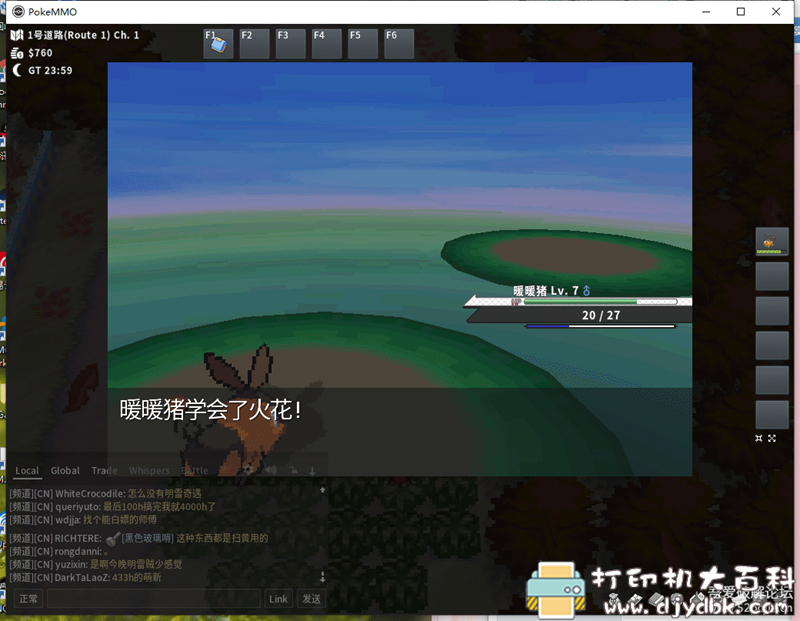Click the down-arrow icon in chat header
Image resolution: width=800 pixels, height=621 pixels.
click(312, 471)
